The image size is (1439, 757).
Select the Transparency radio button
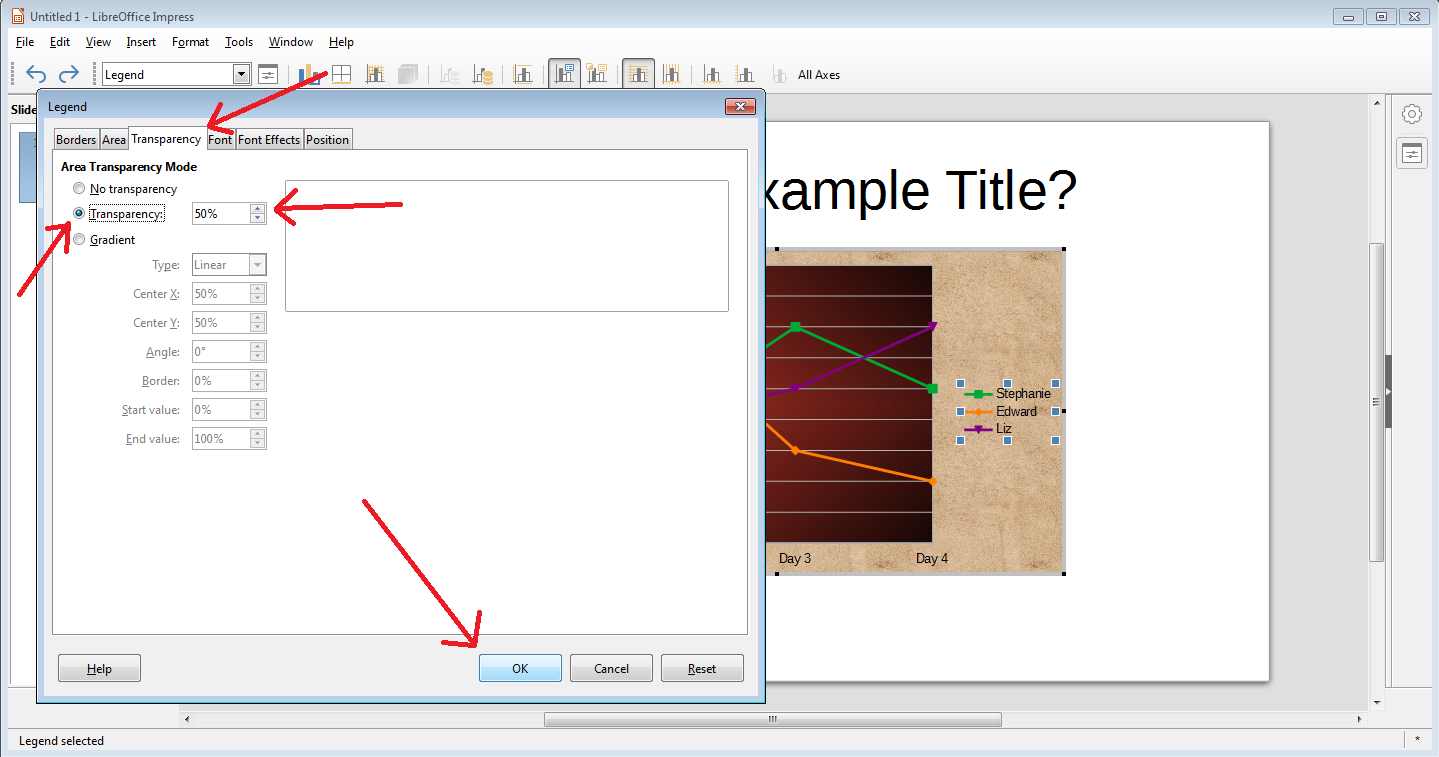79,214
